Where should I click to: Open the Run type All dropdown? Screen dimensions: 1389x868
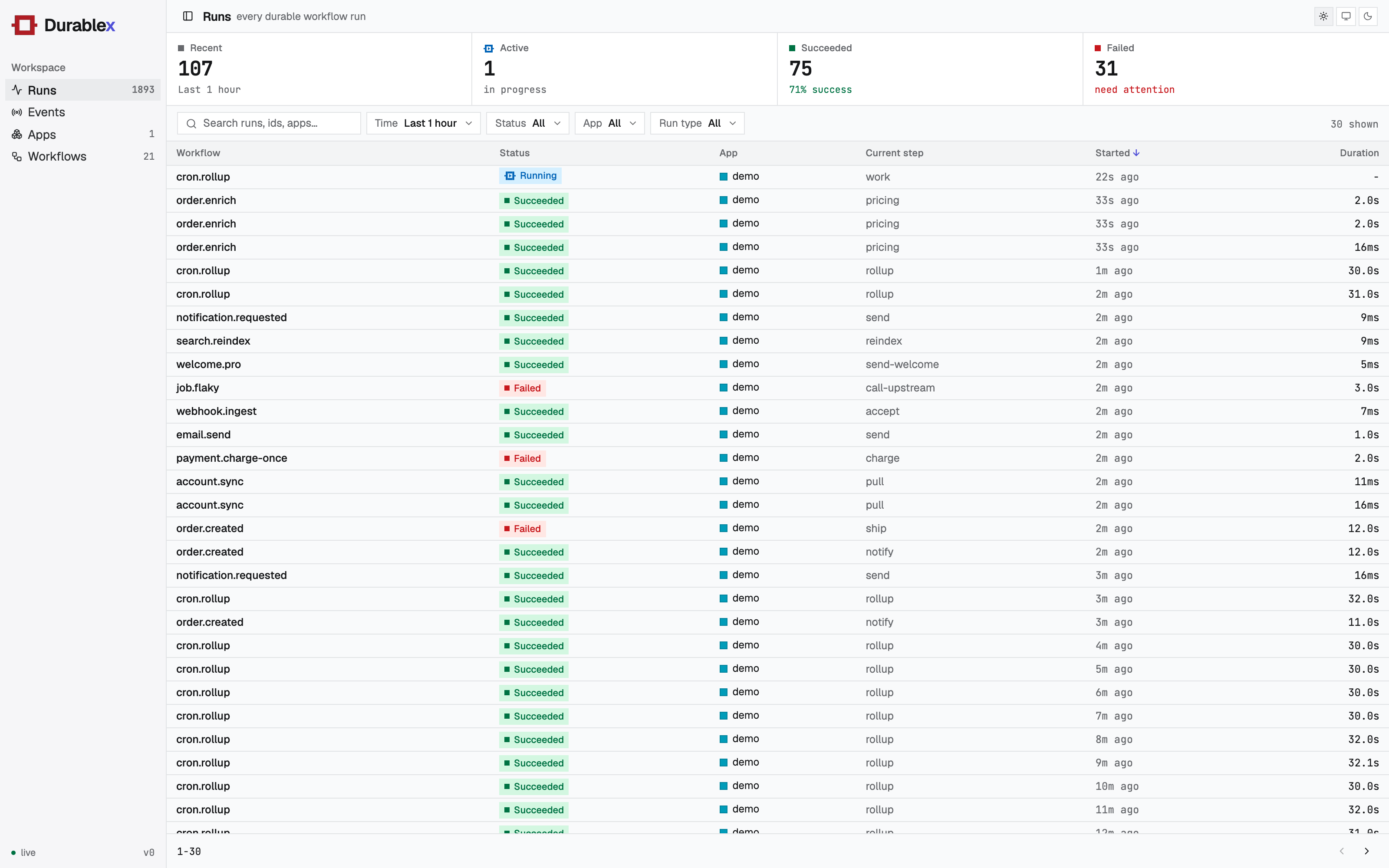697,123
